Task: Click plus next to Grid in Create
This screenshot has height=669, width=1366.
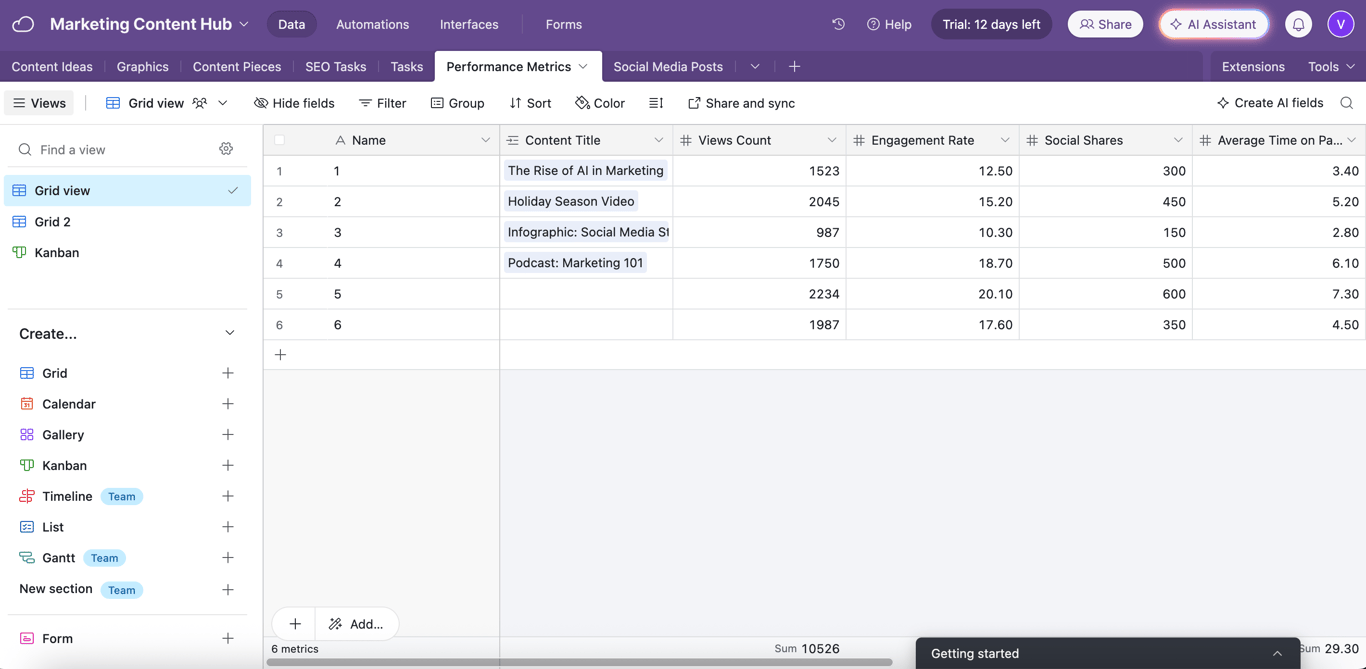Action: point(228,373)
